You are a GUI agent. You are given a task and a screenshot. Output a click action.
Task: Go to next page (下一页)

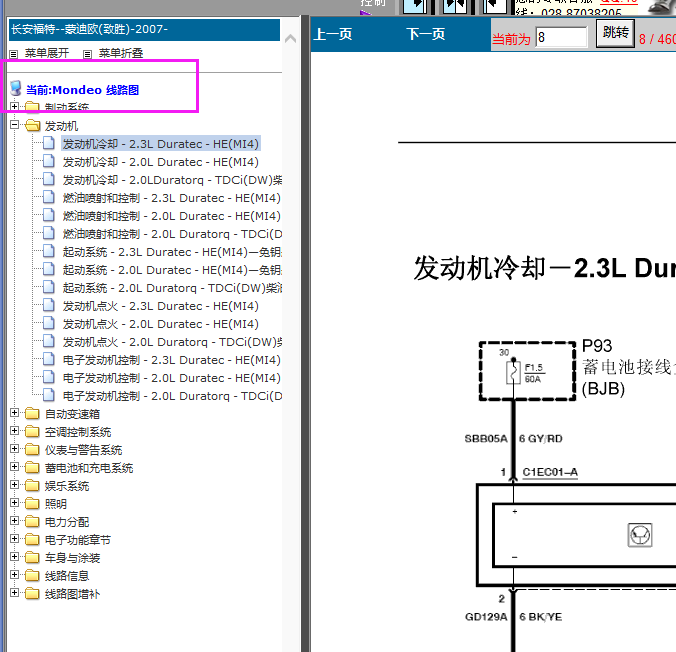click(x=426, y=34)
